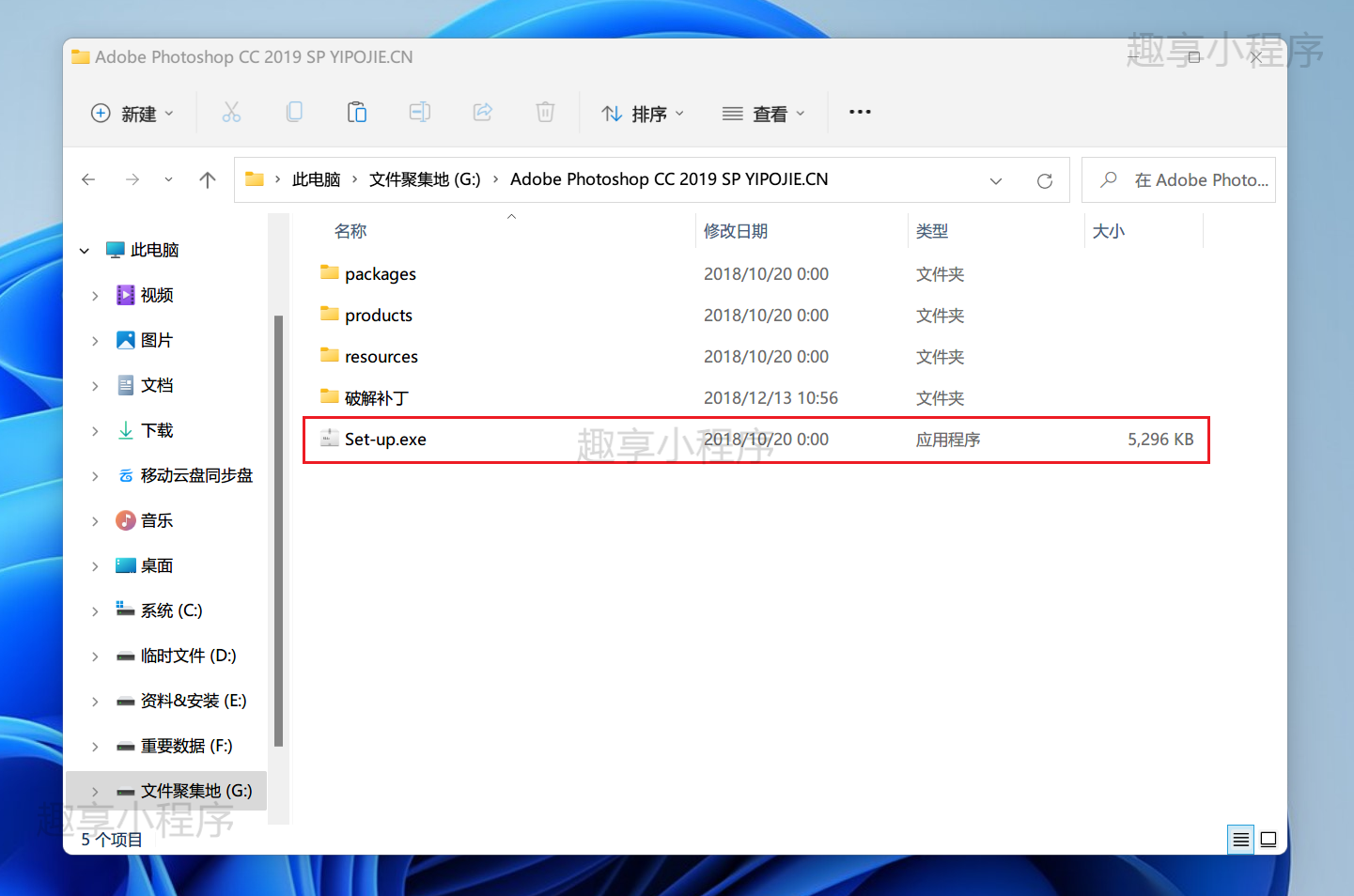Click the search magnifier icon
1354x896 pixels.
[x=1109, y=179]
